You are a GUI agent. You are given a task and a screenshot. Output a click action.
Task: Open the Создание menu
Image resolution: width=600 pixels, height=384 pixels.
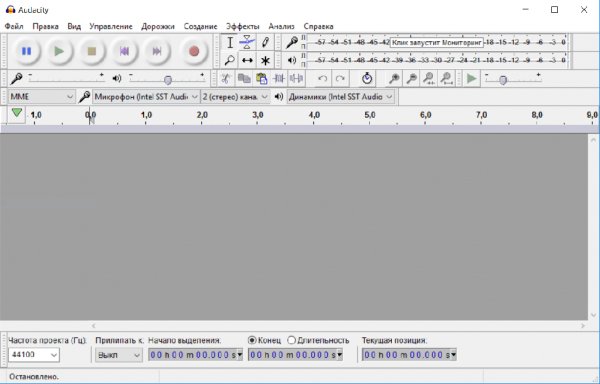[x=201, y=26]
